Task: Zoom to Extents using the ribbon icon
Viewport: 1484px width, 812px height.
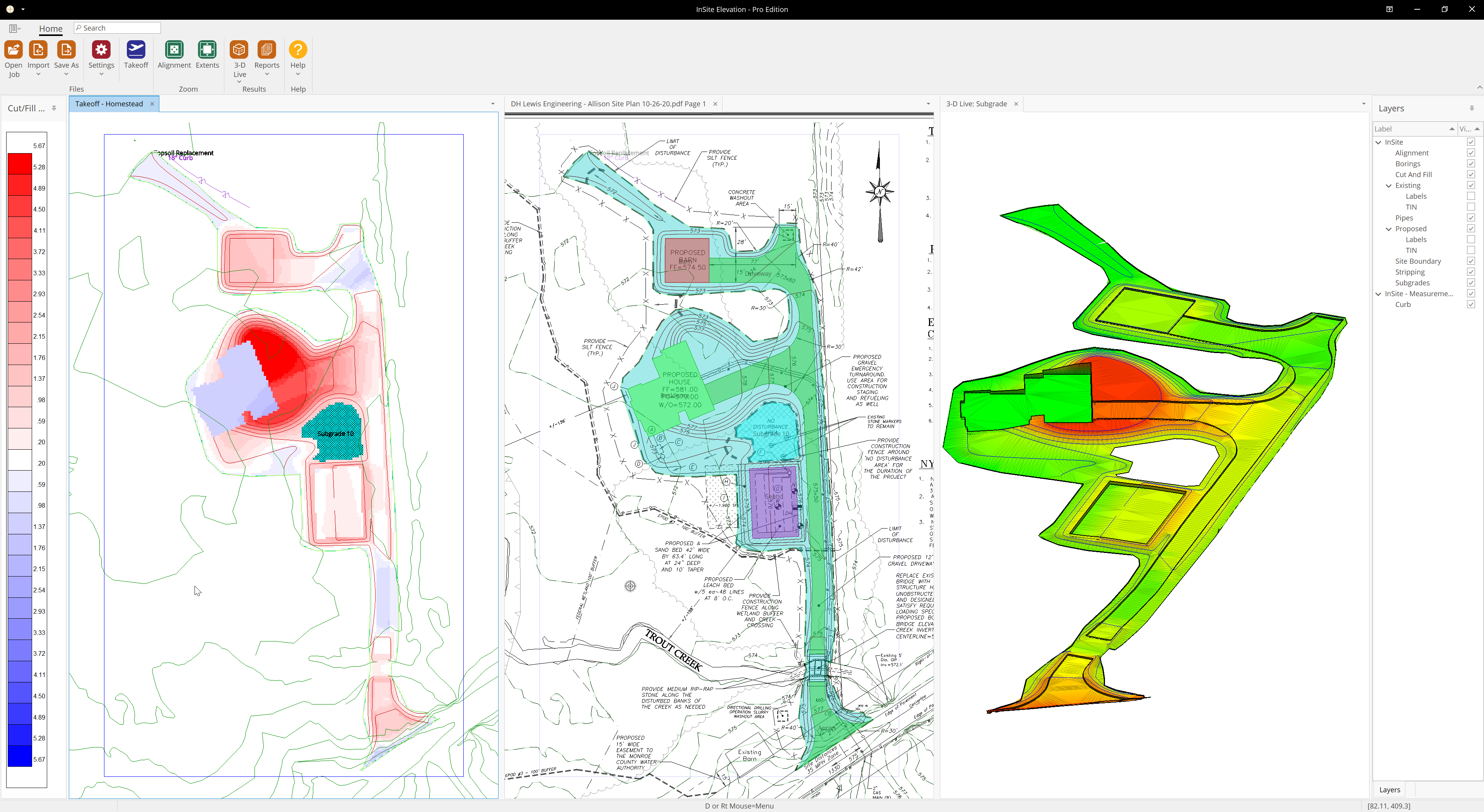Action: (x=207, y=50)
